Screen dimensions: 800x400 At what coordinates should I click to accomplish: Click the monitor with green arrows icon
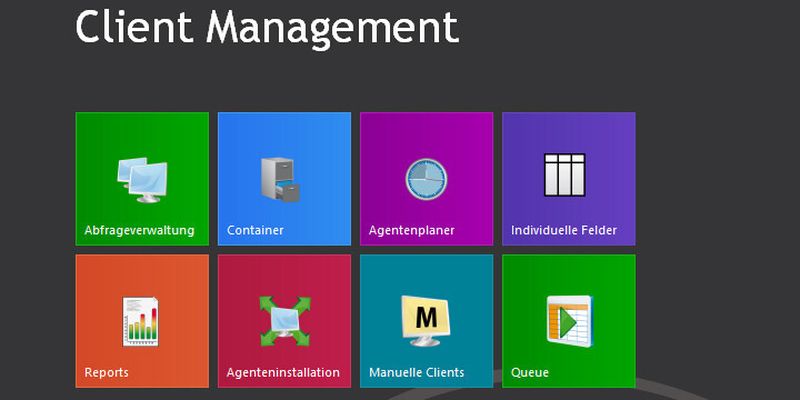click(x=285, y=321)
